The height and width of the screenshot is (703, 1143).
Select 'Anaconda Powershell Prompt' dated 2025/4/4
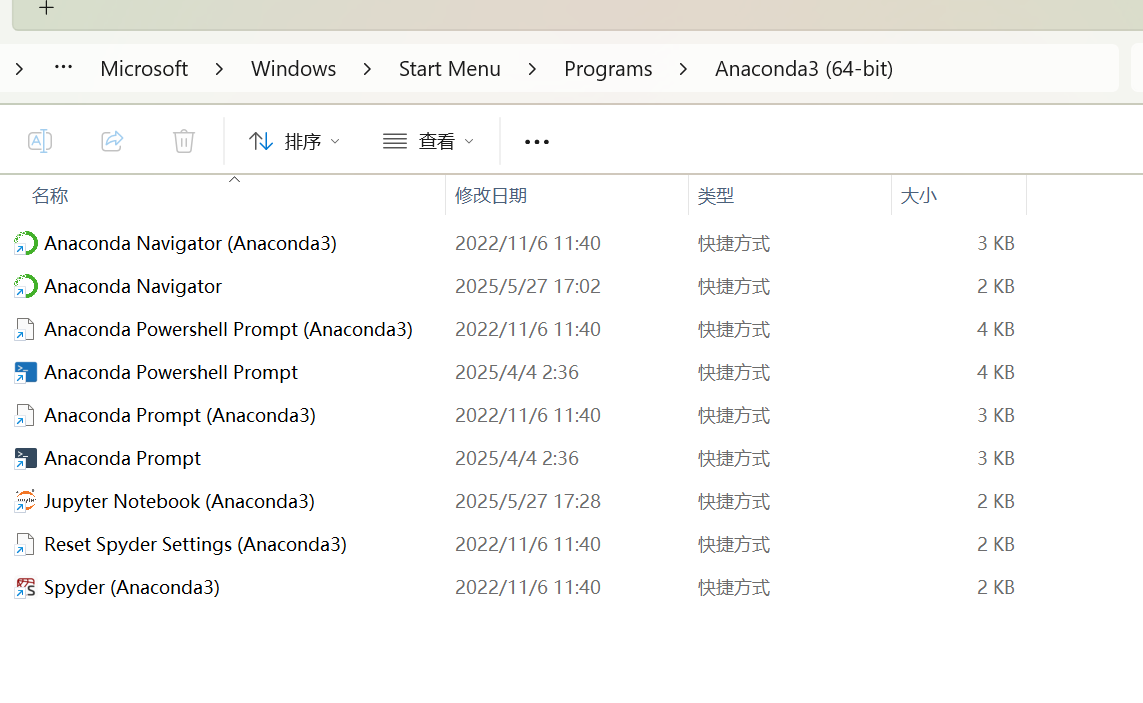[x=171, y=372]
